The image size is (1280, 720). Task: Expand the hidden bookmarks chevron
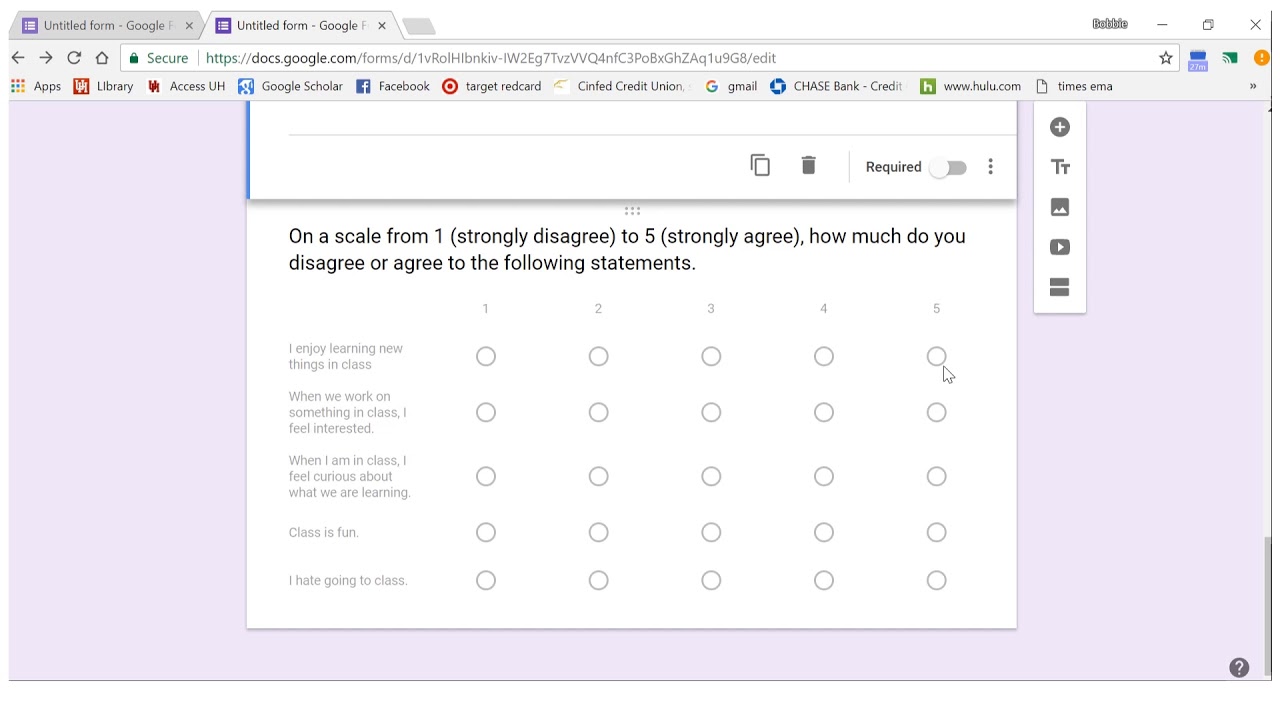[x=1252, y=86]
